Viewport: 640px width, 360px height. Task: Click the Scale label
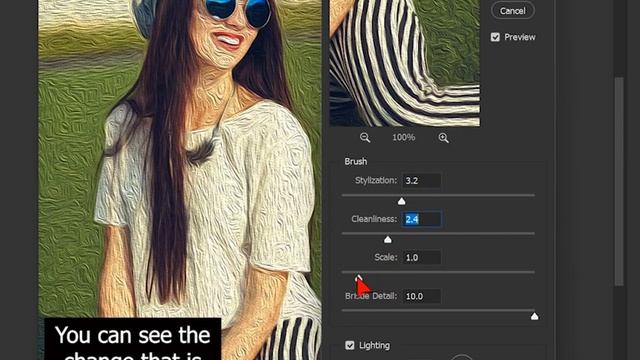click(386, 258)
